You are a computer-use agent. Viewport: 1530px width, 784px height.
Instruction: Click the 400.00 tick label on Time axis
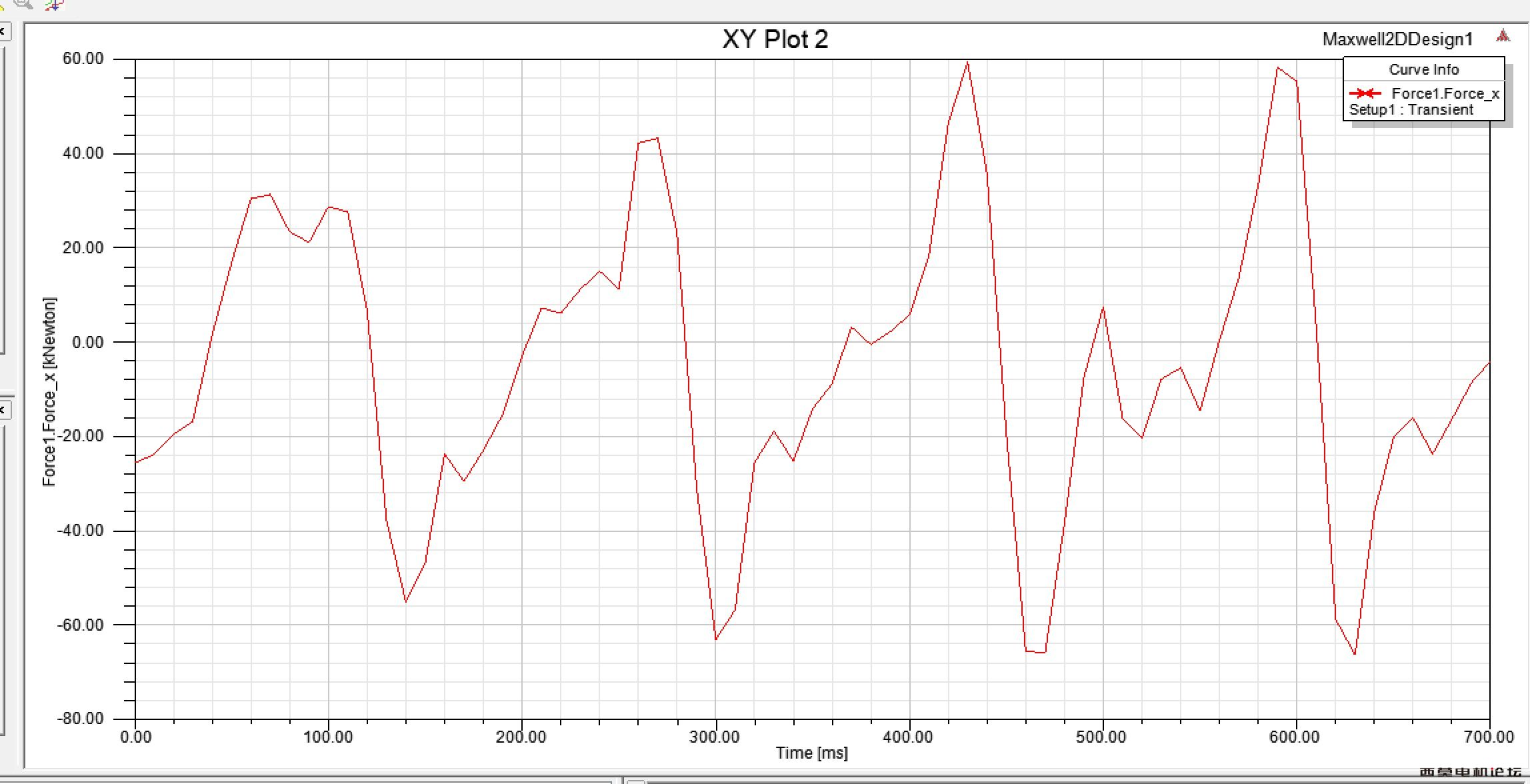[908, 737]
